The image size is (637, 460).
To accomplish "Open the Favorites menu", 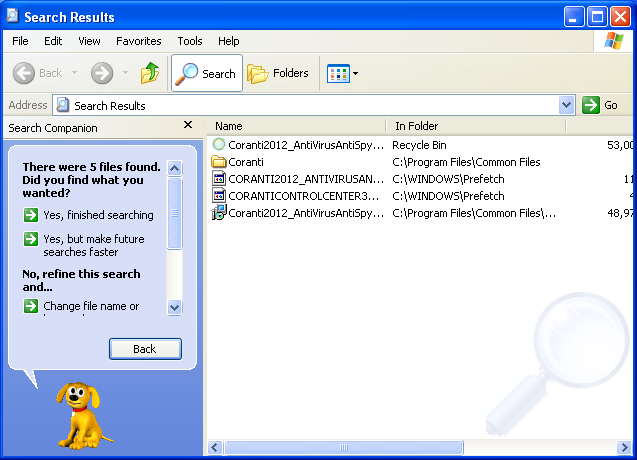I will click(139, 41).
